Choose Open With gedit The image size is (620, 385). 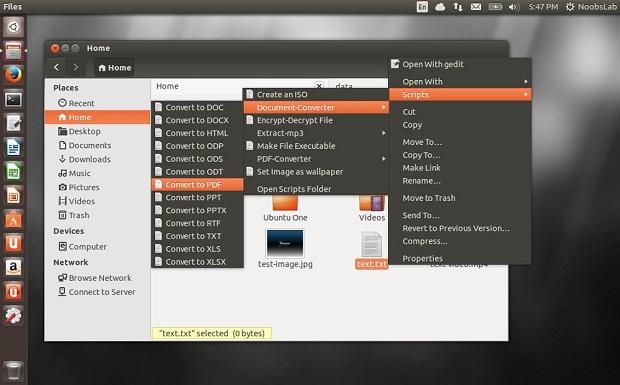460,64
